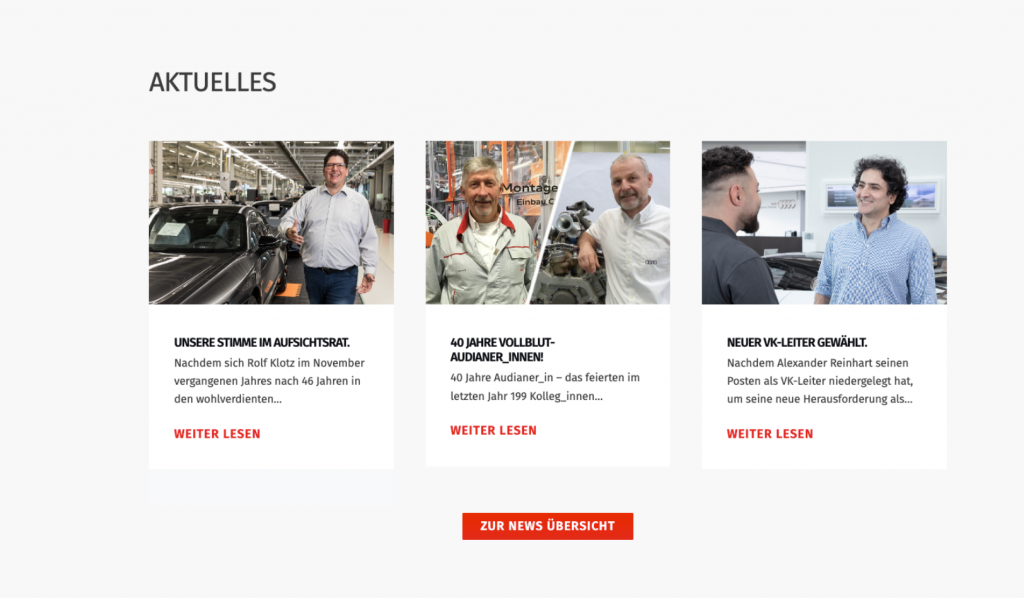Open the factory car photo thumbnail
Screen dimensions: 1024x598
click(x=271, y=222)
